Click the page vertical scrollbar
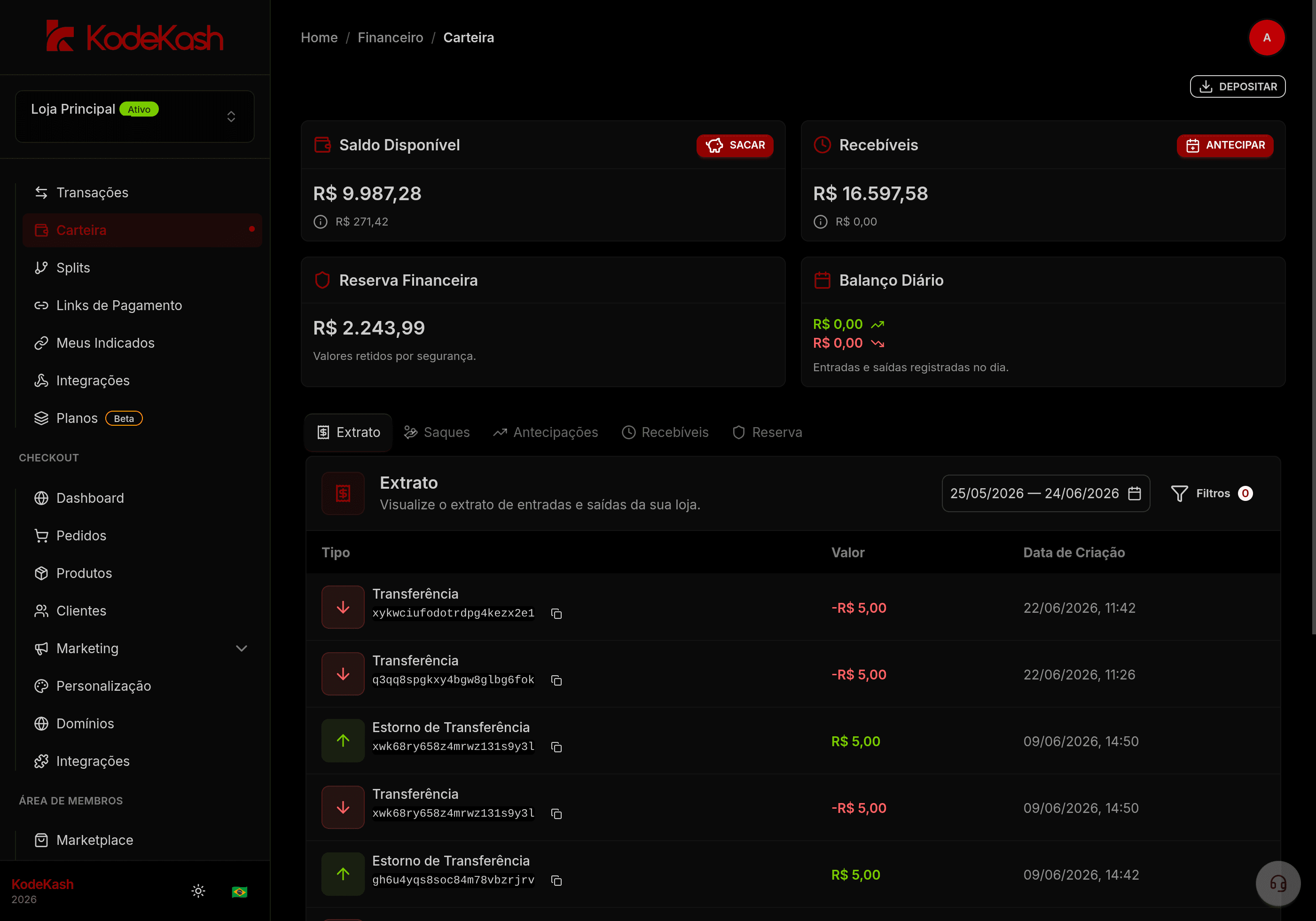This screenshot has height=921, width=1316. click(x=1313, y=317)
